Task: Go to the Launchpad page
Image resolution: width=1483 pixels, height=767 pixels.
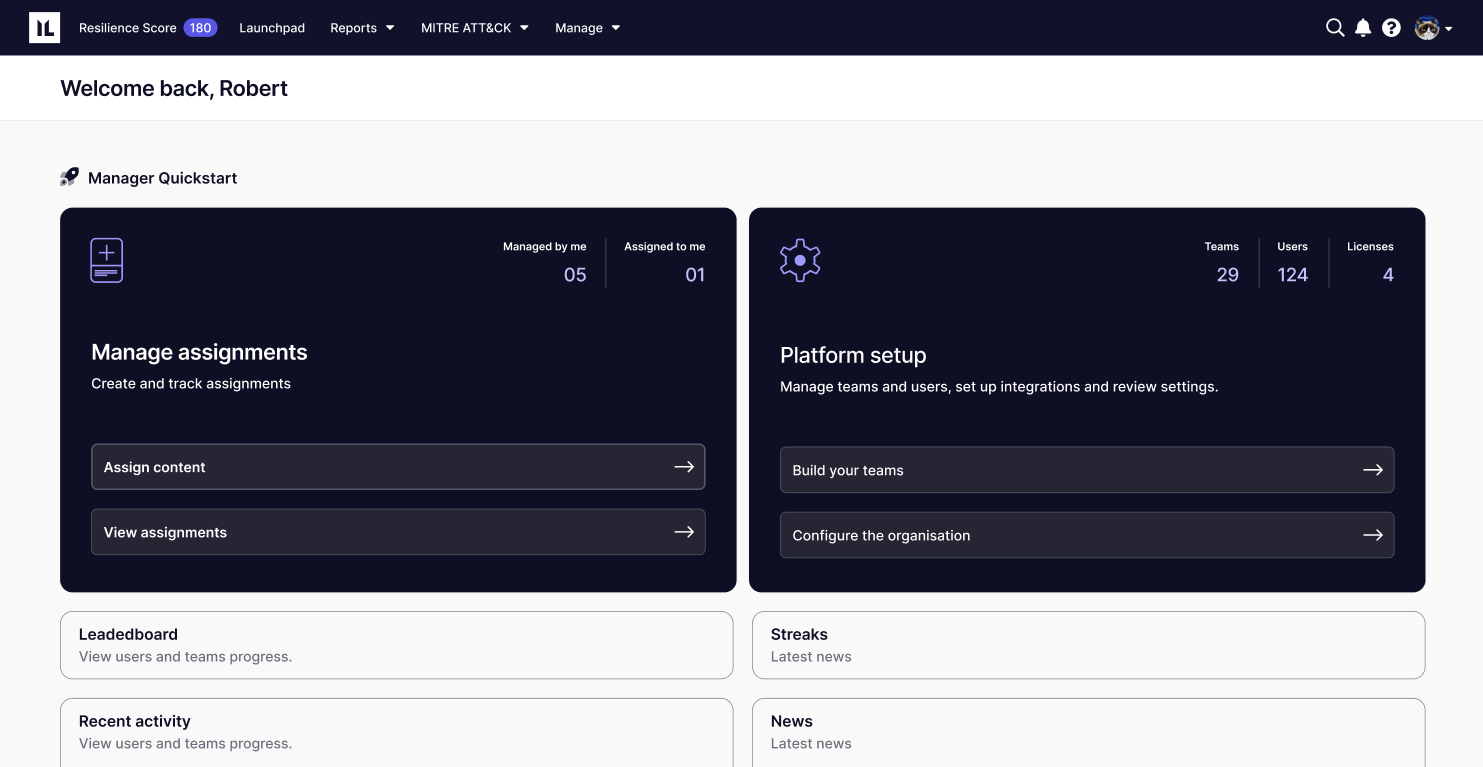Action: pos(272,28)
